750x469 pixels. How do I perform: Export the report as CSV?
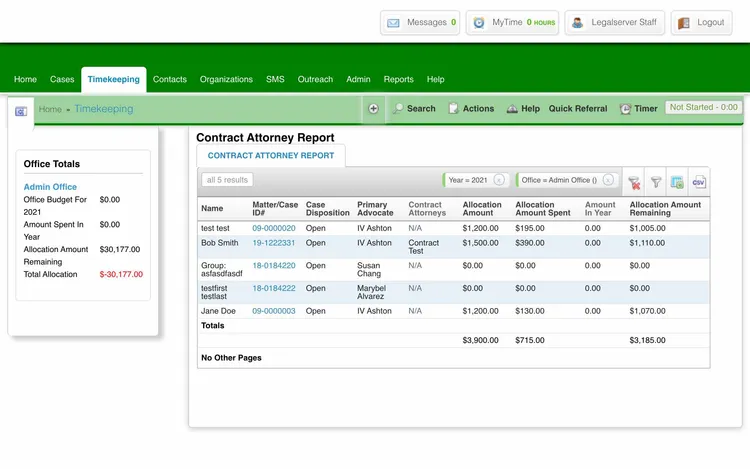tap(698, 181)
